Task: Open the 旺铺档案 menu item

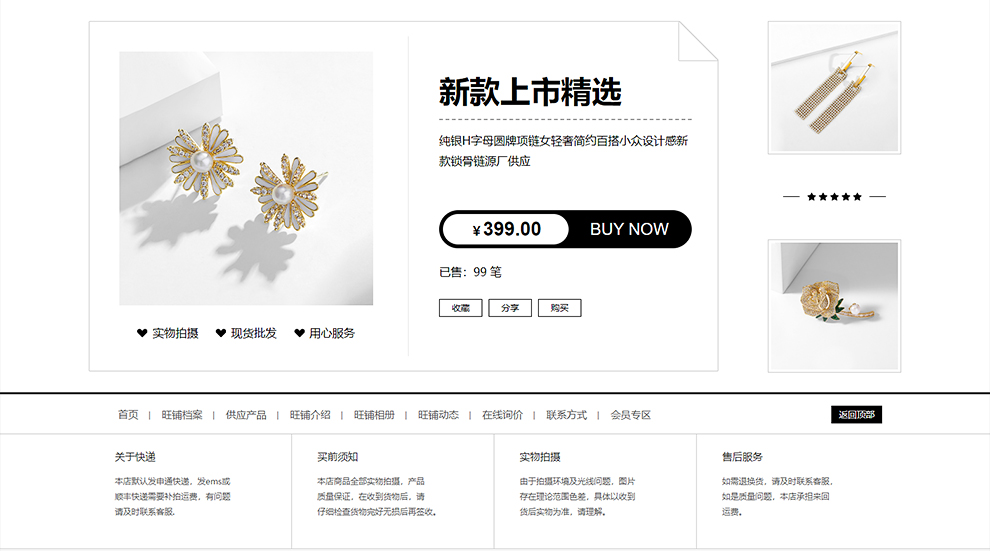Action: [x=182, y=415]
